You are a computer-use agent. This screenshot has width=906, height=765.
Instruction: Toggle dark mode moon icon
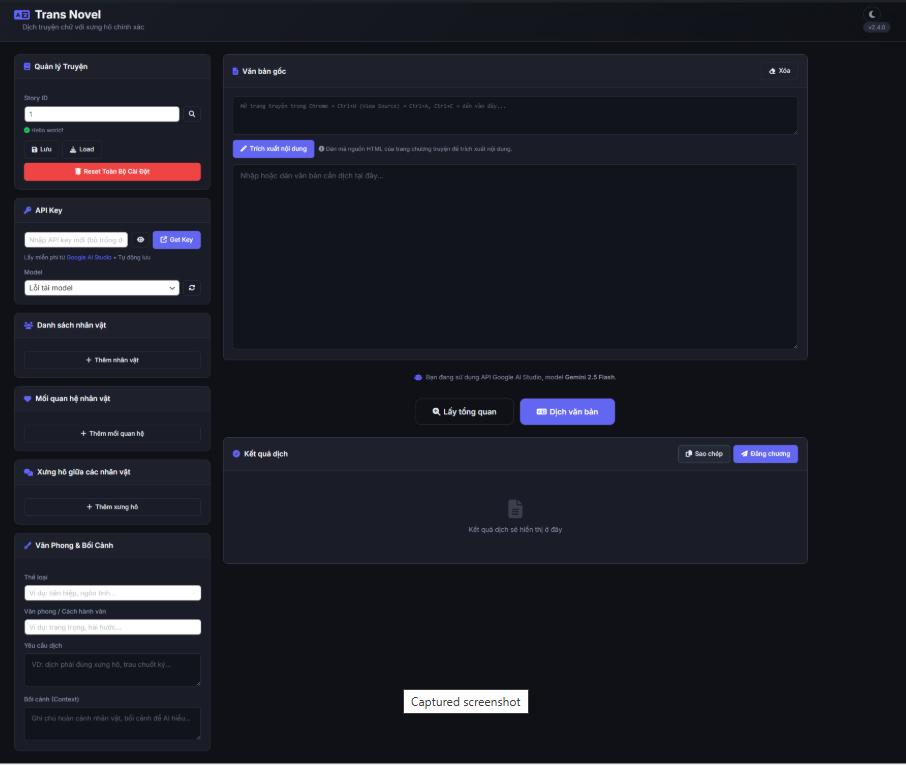pos(873,14)
